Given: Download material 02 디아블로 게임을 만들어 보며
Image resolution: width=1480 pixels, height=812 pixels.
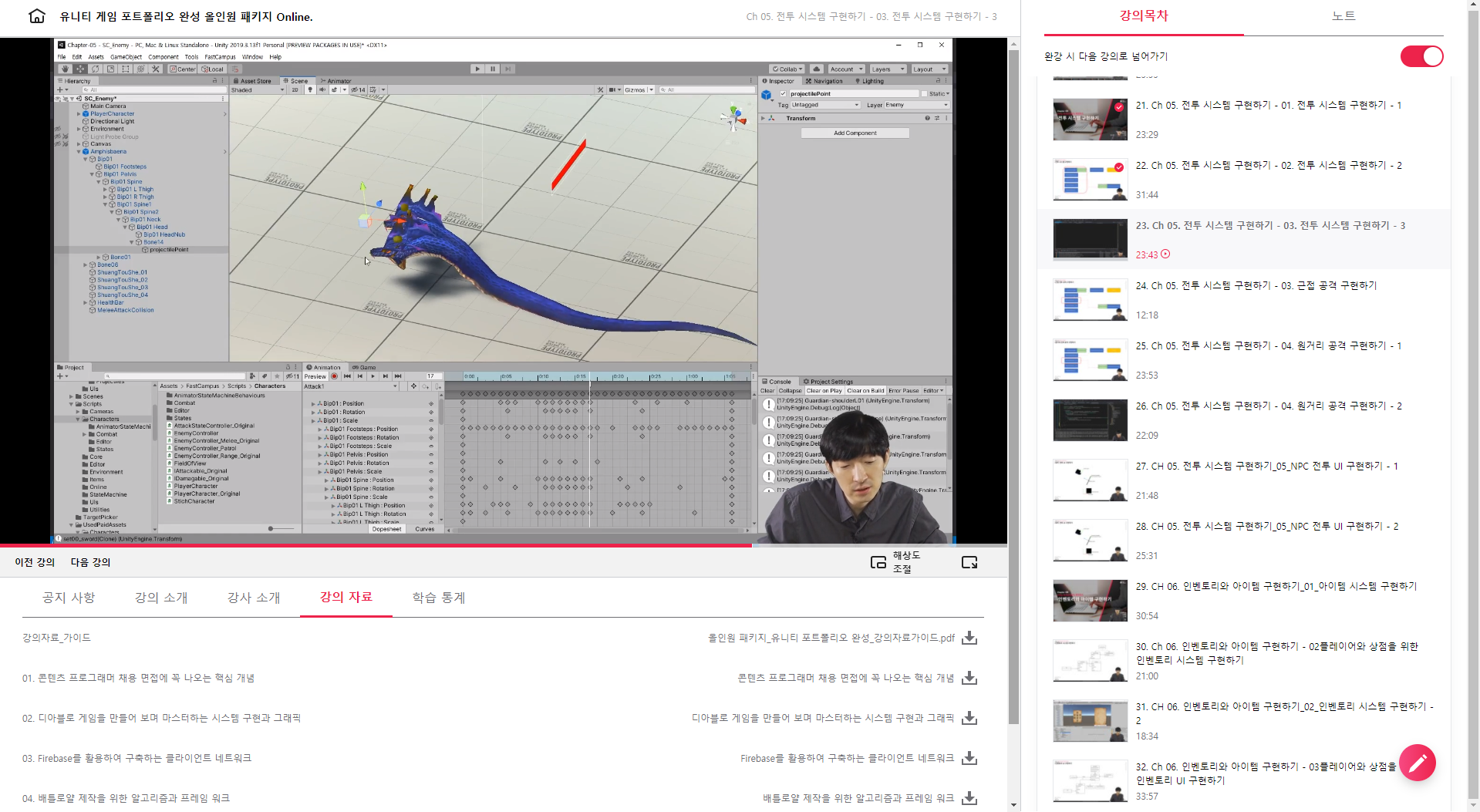Looking at the screenshot, I should point(969,718).
